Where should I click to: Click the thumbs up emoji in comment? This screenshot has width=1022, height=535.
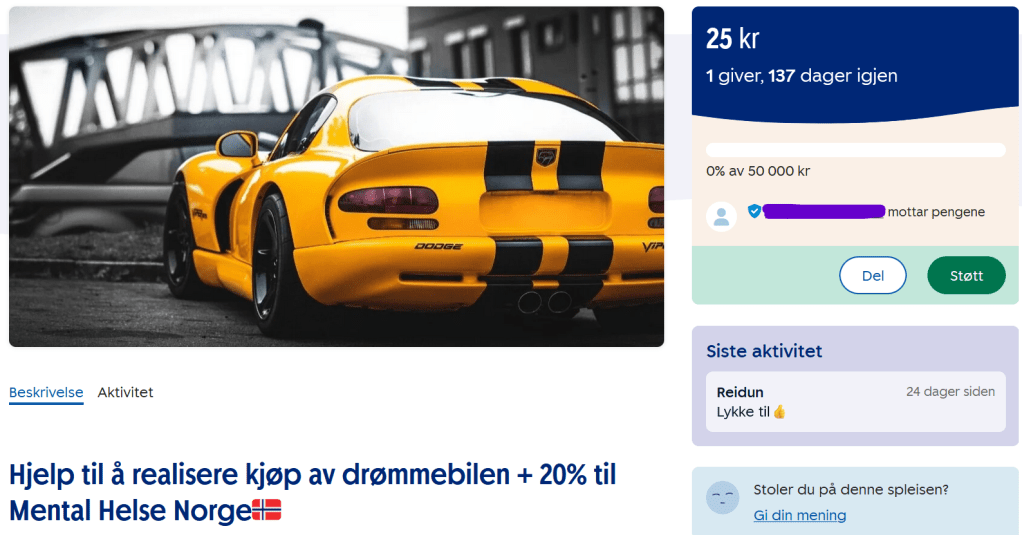[780, 412]
